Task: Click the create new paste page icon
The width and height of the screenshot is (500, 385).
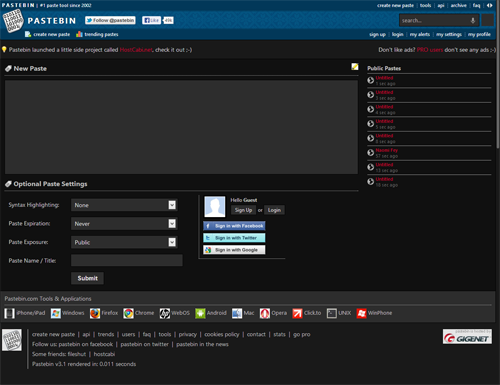Action: (28, 34)
